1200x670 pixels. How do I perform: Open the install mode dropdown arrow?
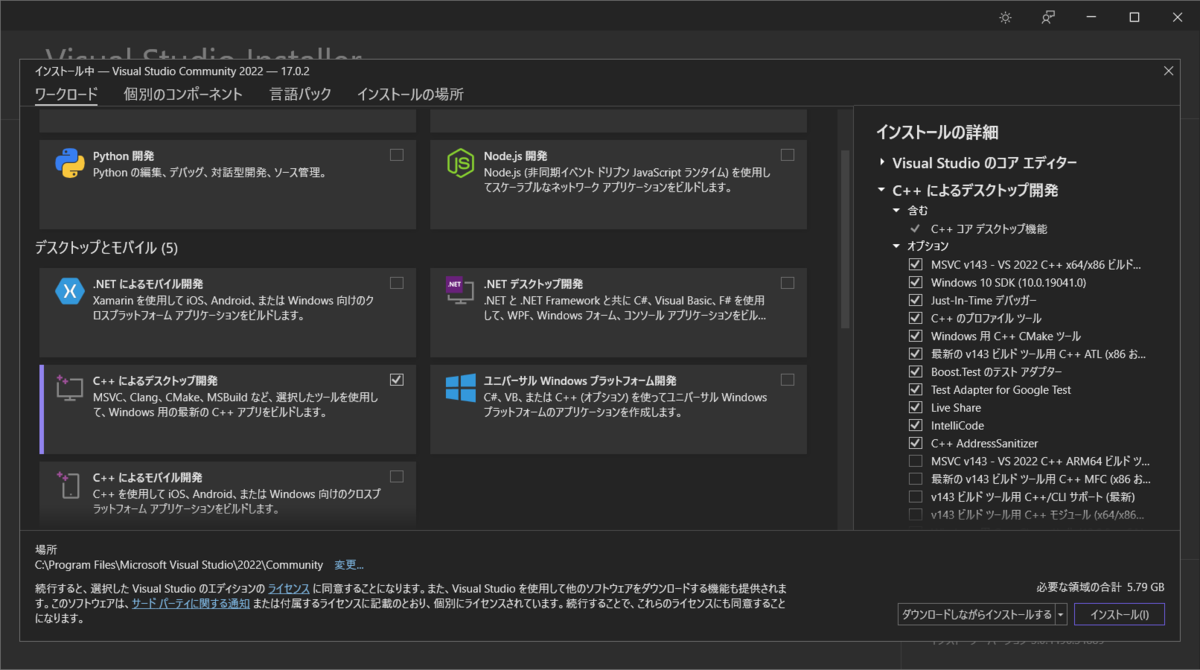pos(1061,614)
